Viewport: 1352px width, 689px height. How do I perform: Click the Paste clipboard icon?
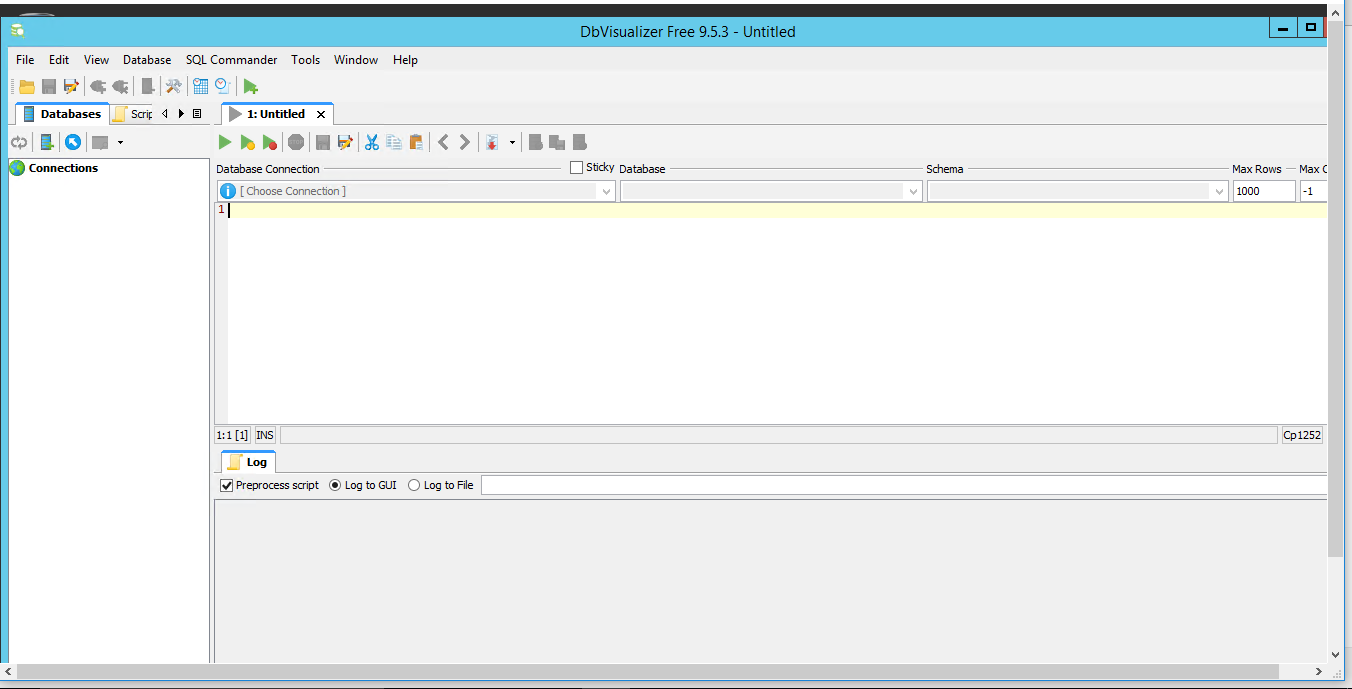click(x=416, y=143)
